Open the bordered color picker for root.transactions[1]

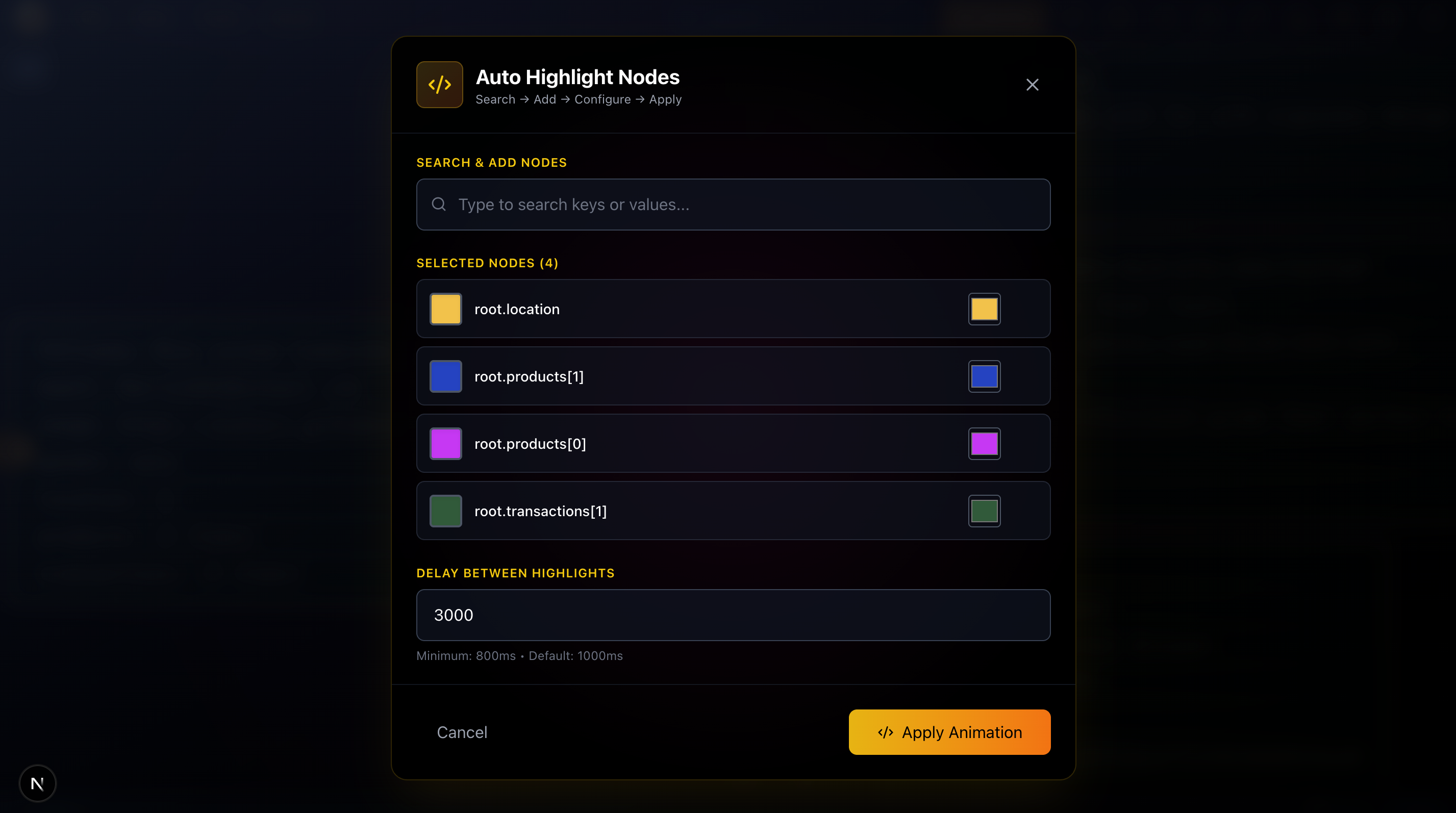pos(984,511)
